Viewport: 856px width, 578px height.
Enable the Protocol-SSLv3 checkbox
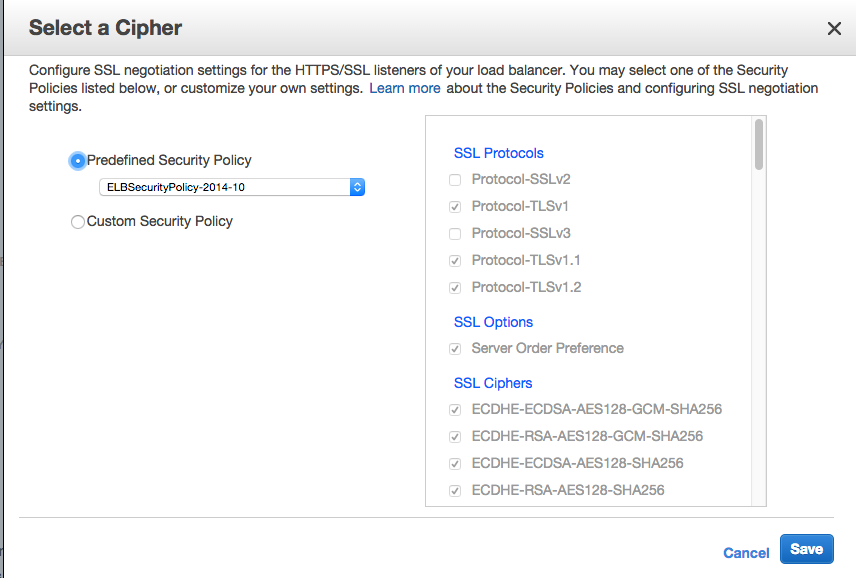point(455,234)
